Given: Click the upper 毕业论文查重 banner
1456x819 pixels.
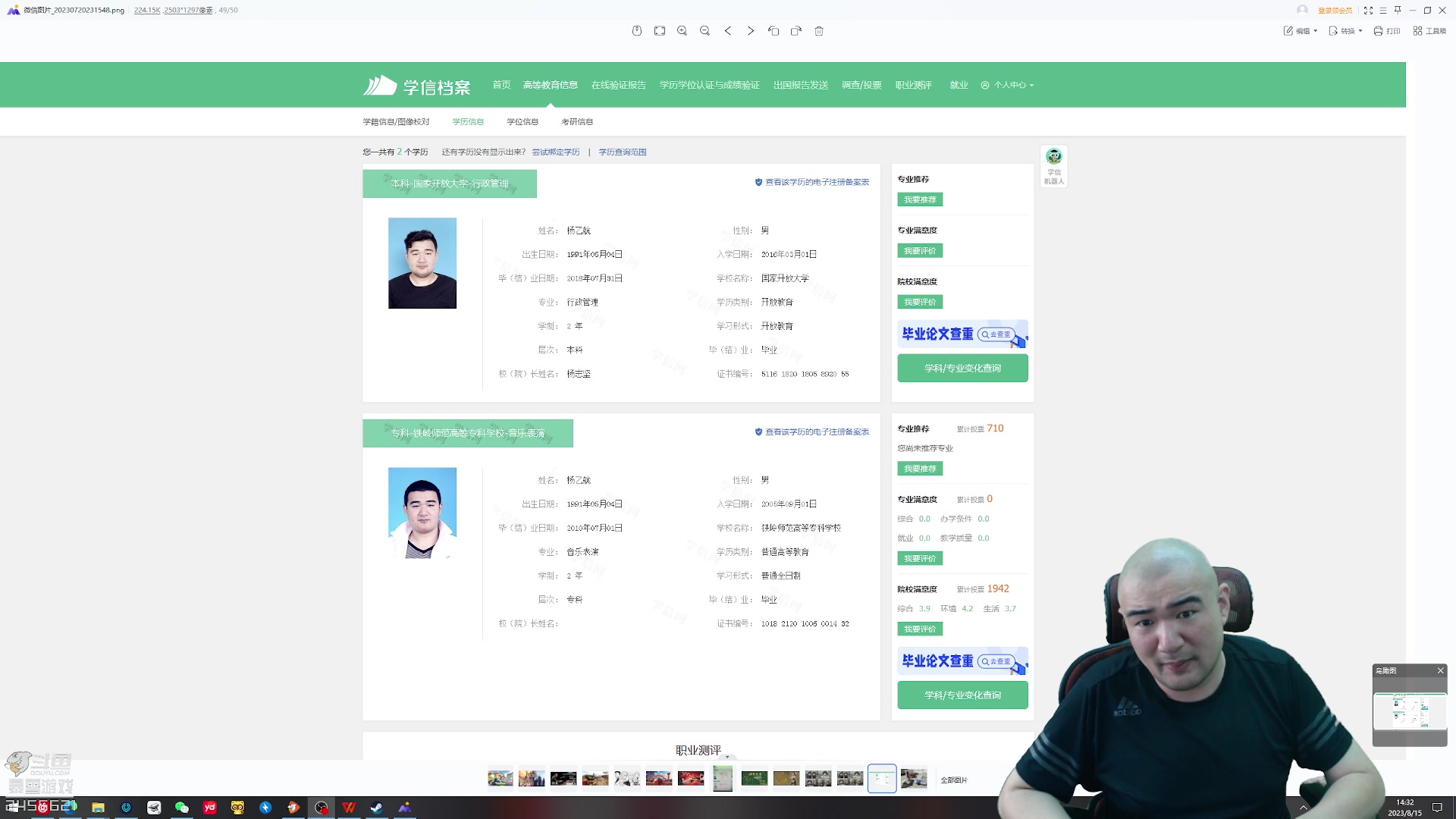Looking at the screenshot, I should tap(962, 334).
